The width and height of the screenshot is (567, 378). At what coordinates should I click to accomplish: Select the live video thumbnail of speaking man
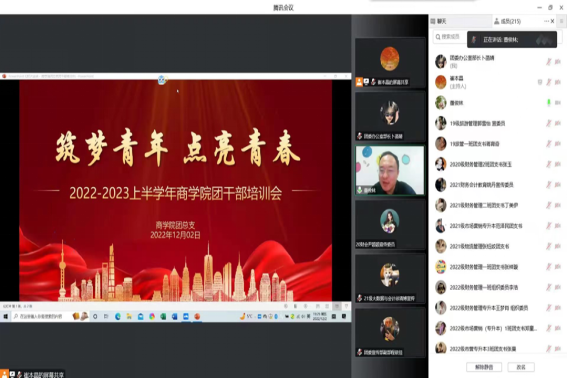(x=390, y=170)
